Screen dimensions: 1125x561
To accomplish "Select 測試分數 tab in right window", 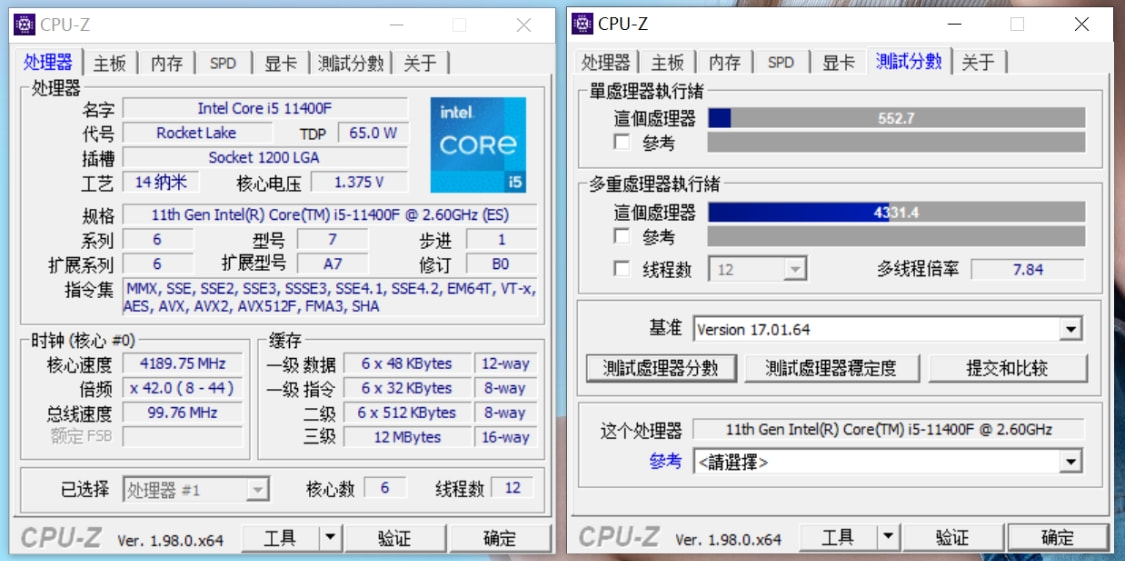I will 909,62.
